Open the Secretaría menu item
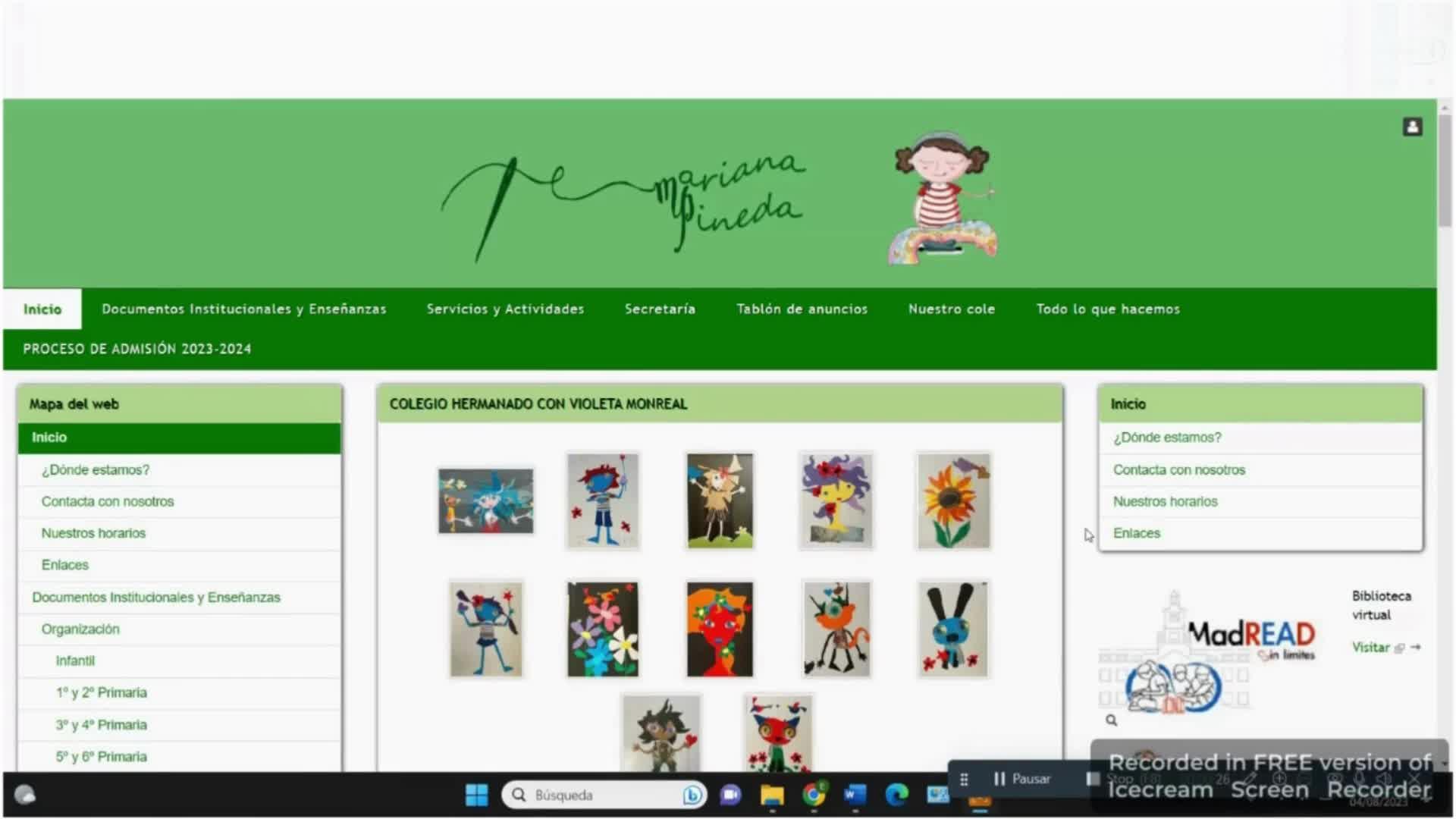1456x819 pixels. pyautogui.click(x=660, y=309)
